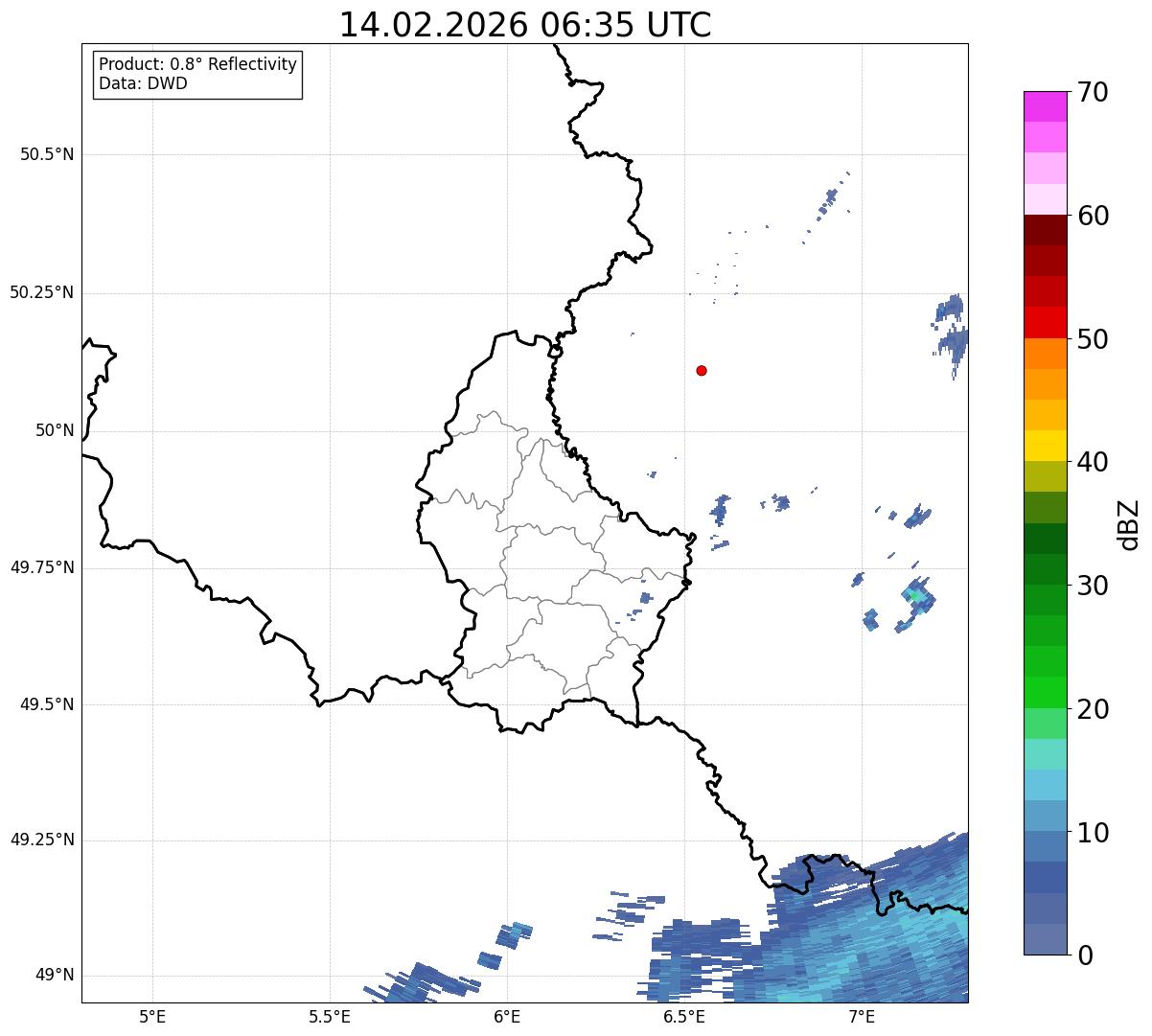Click the 6°E longitude label
1152x1036 pixels.
coord(507,1016)
